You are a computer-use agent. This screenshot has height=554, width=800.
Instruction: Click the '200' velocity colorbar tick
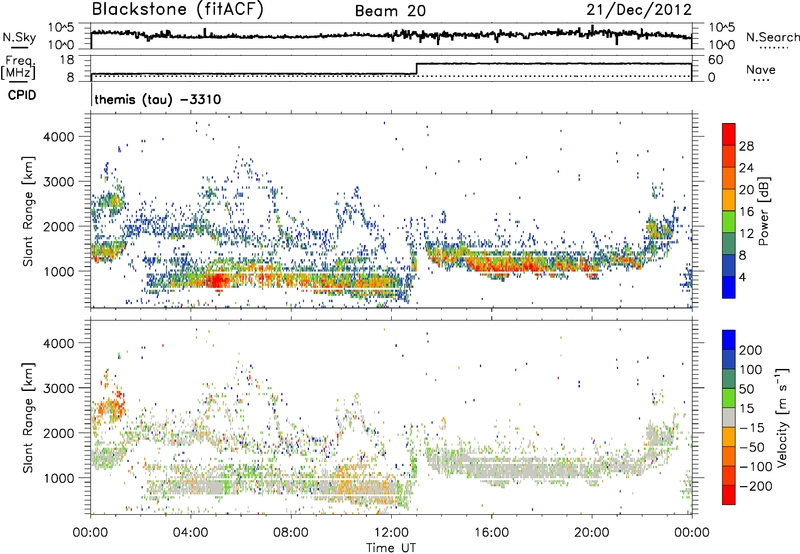(x=751, y=350)
